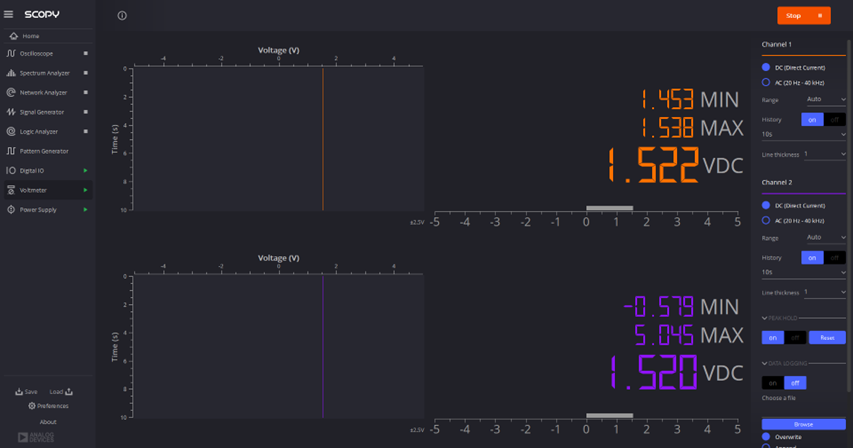Click the 1.522 VDC reading
The height and width of the screenshot is (448, 853).
point(675,165)
